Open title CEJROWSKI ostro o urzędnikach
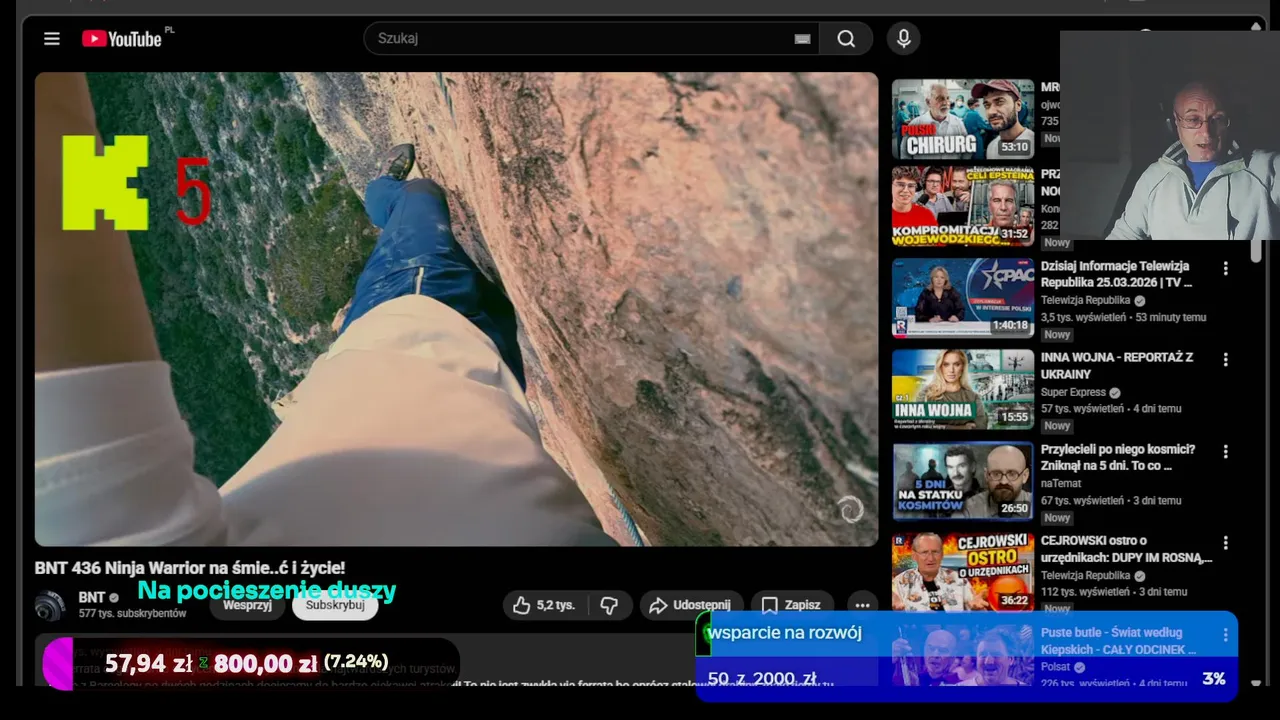Image resolution: width=1280 pixels, height=720 pixels. pos(1127,549)
